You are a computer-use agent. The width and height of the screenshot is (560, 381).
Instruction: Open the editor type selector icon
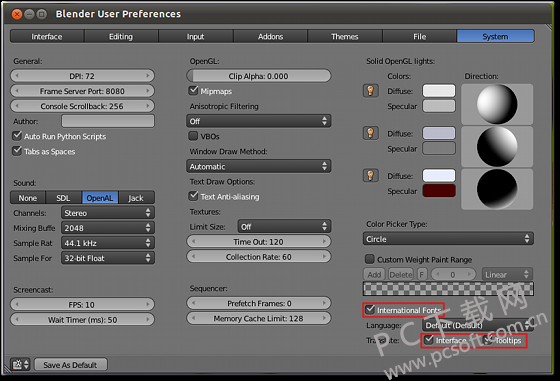(20, 365)
